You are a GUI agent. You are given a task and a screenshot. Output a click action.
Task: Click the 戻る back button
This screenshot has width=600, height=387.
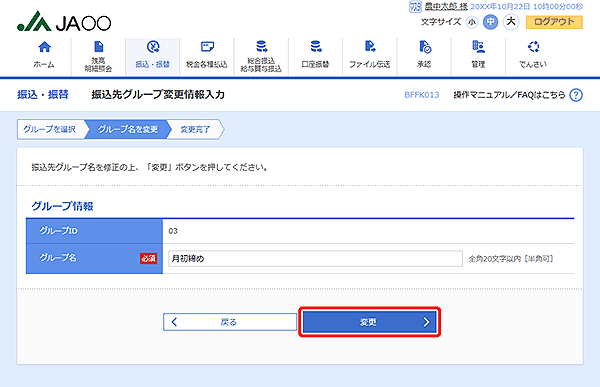pos(230,322)
